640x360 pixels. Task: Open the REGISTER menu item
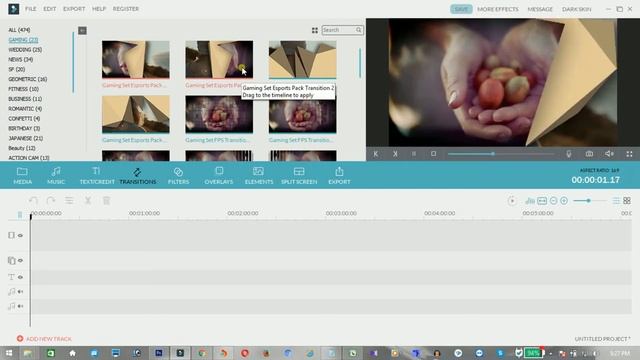pos(126,9)
